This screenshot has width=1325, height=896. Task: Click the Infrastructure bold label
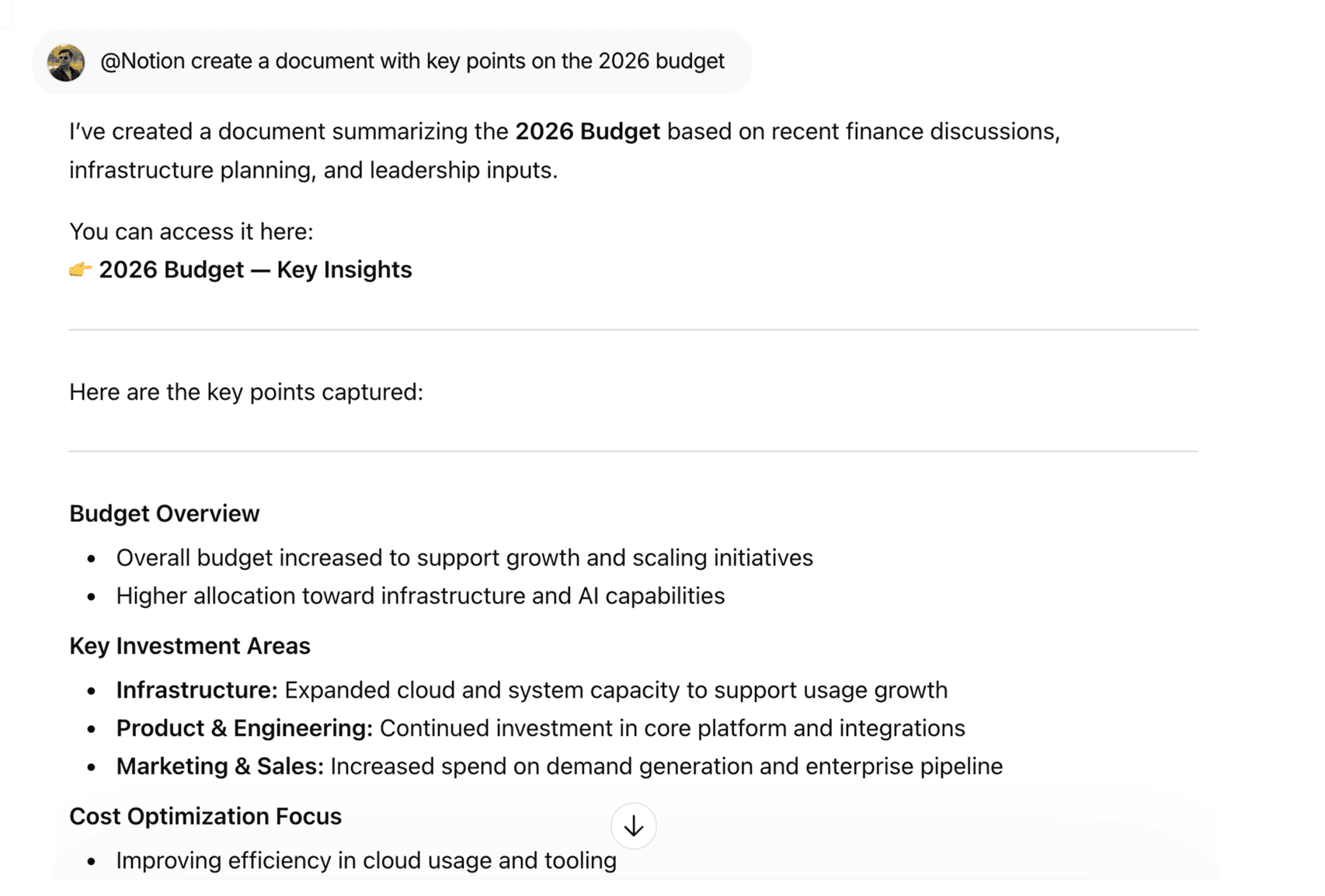(x=196, y=689)
